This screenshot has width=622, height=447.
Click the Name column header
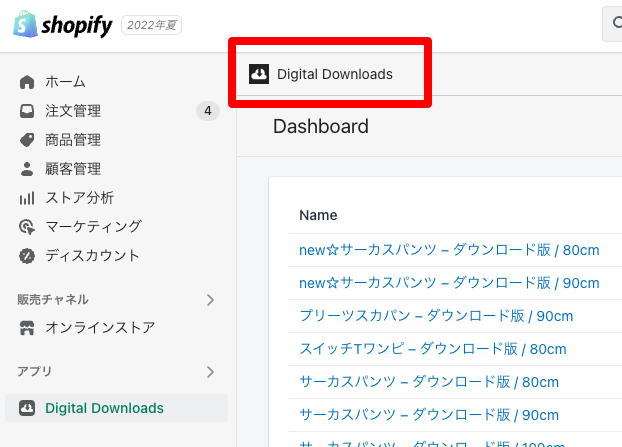point(318,215)
